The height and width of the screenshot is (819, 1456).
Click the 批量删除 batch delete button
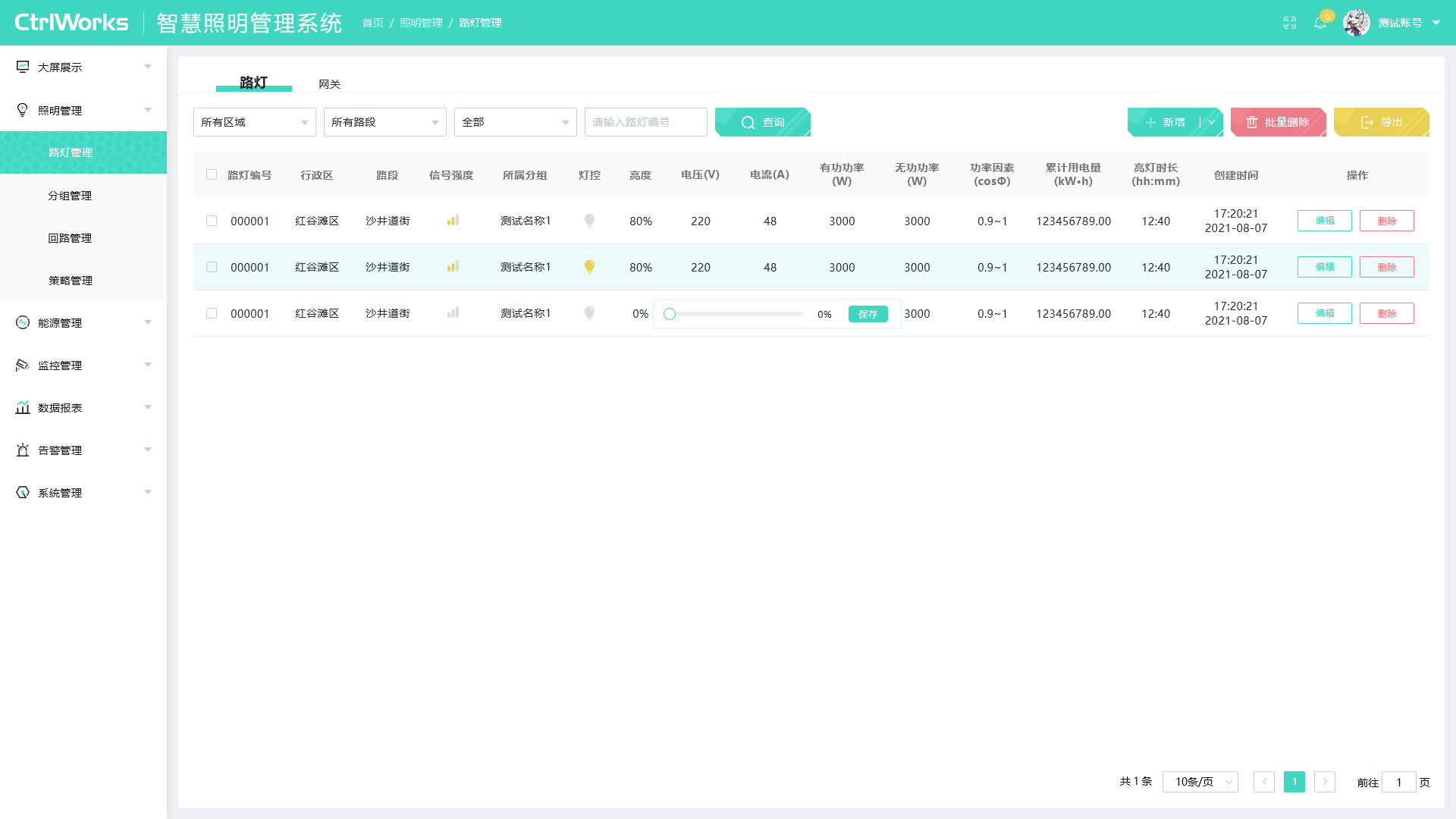coord(1279,122)
